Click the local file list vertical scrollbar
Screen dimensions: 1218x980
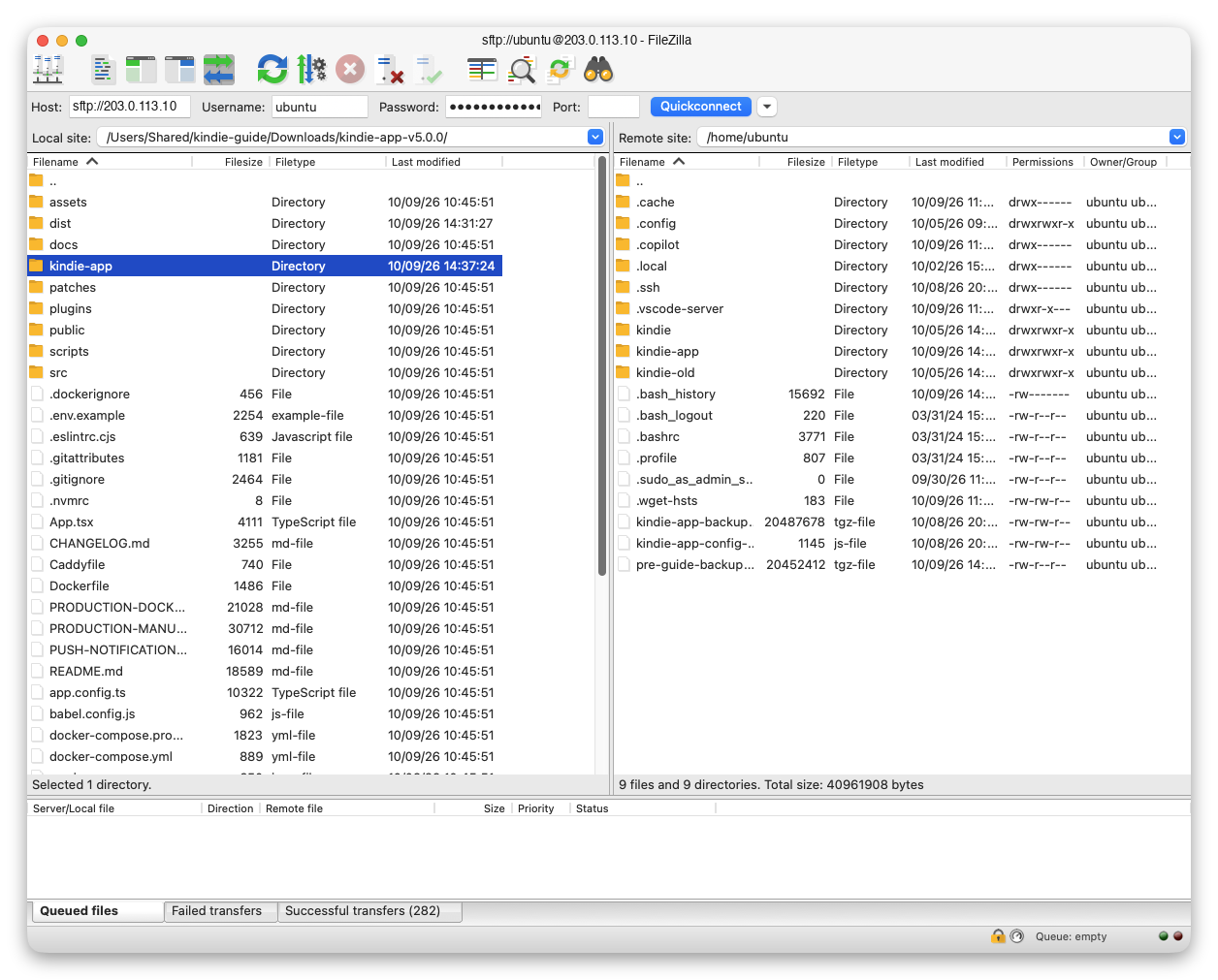(602, 368)
